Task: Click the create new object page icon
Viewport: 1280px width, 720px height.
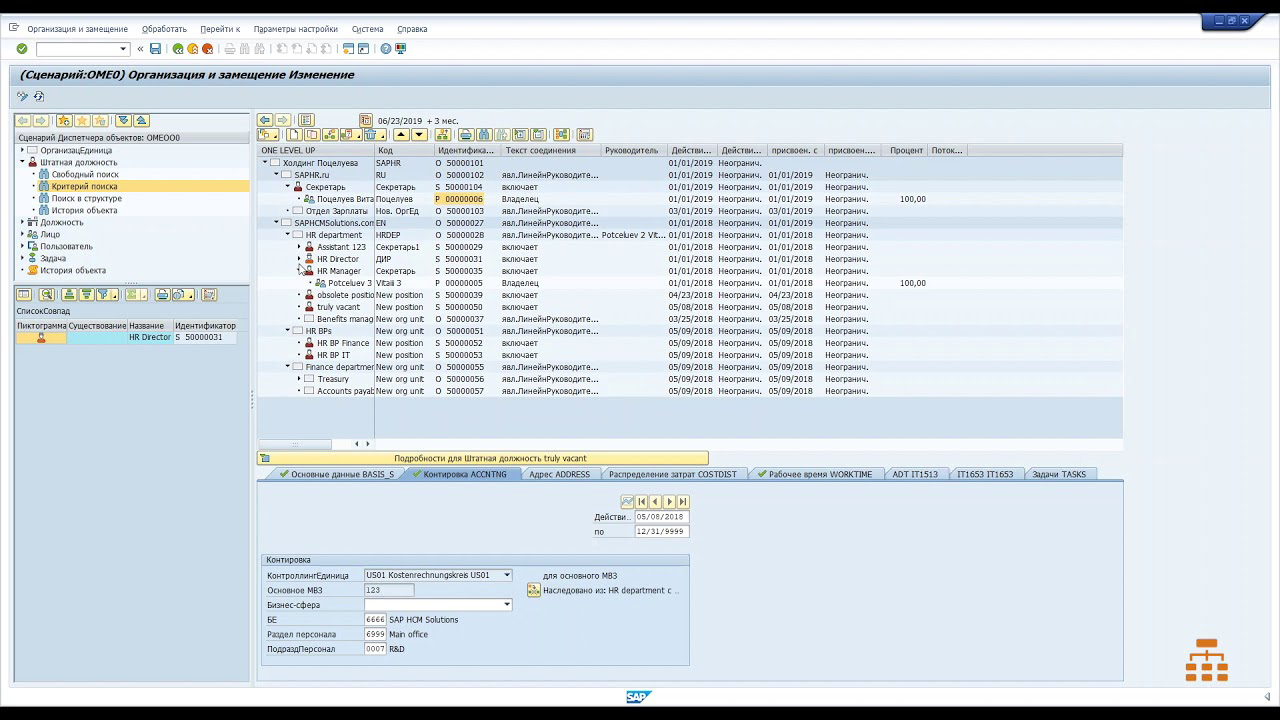Action: [x=294, y=135]
